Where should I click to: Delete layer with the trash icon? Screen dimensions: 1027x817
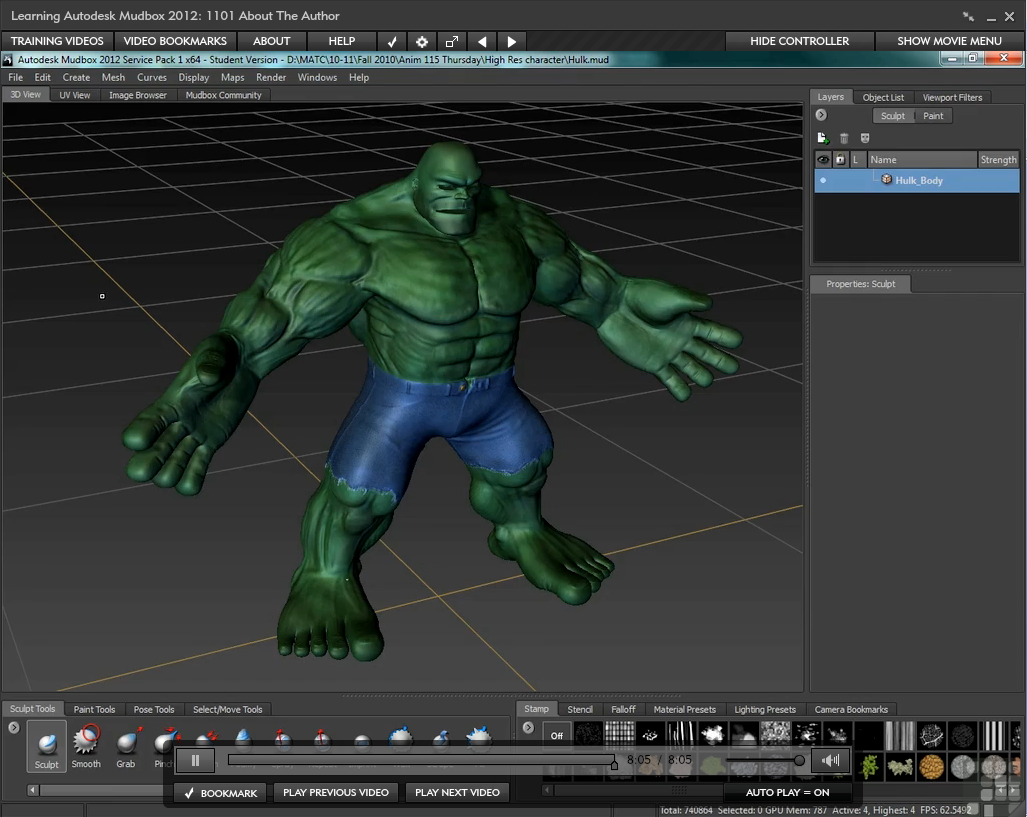[x=844, y=138]
